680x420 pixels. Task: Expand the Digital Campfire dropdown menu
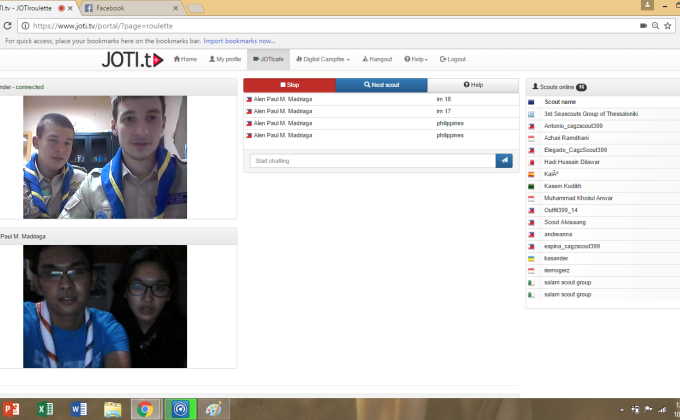[x=326, y=59]
